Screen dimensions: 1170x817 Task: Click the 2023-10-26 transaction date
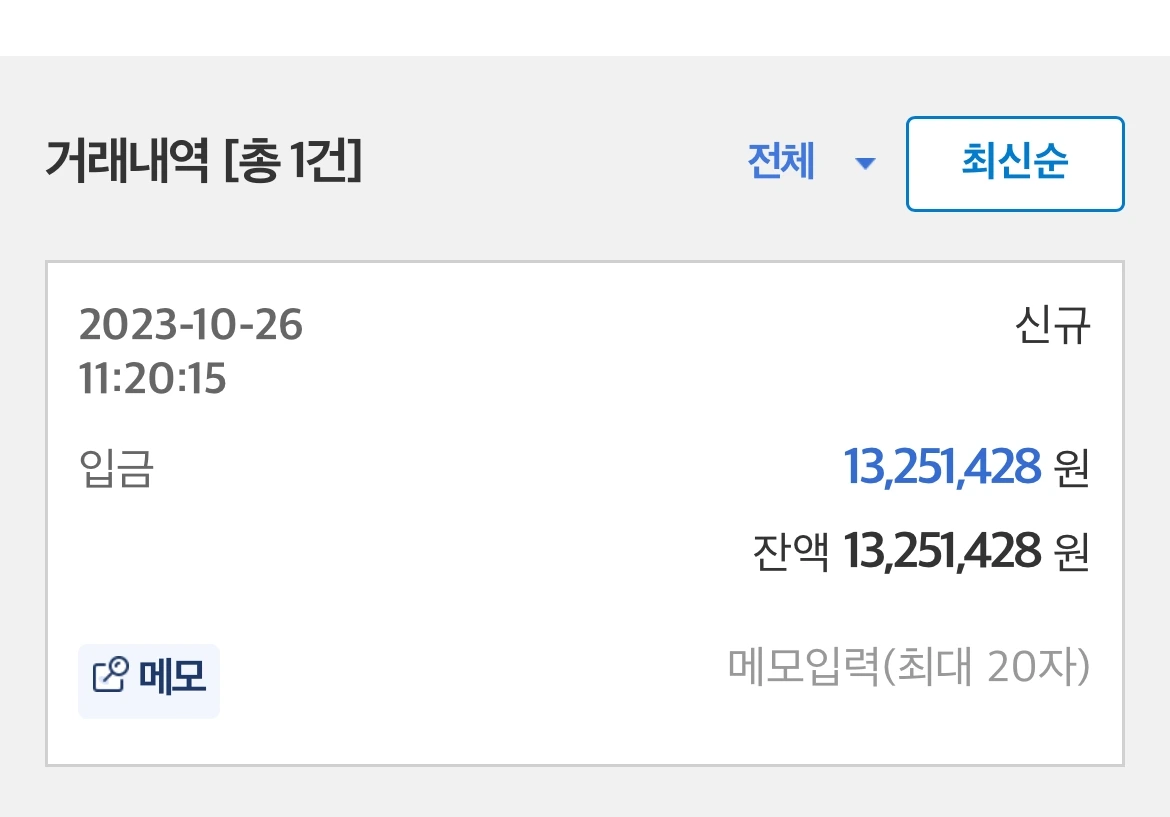190,325
